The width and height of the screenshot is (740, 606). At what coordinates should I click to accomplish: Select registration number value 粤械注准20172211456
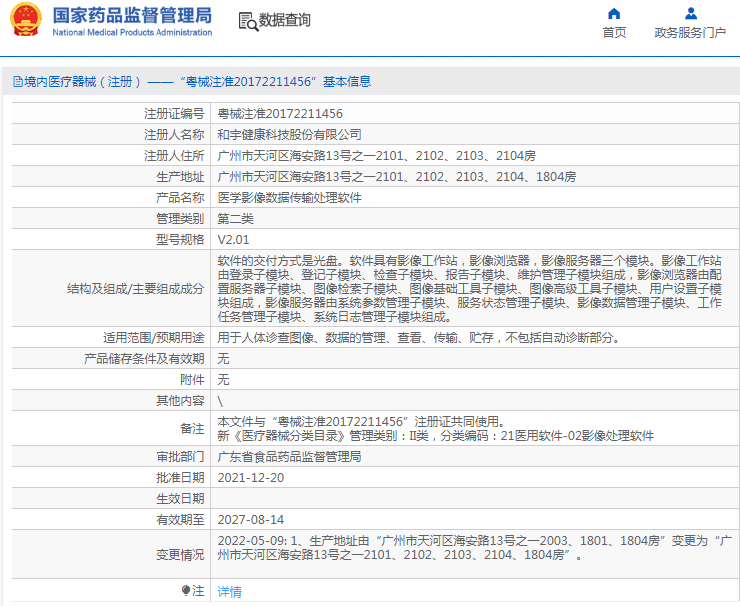click(280, 114)
